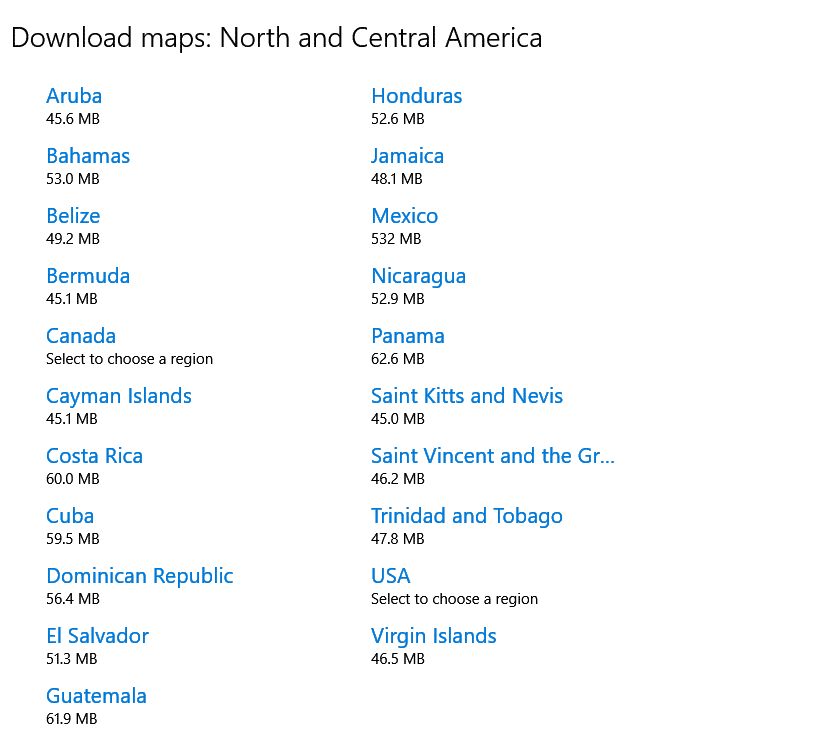The width and height of the screenshot is (821, 749).
Task: Click the 47.8 MB size under Trinidad and Tobago
Action: point(398,539)
